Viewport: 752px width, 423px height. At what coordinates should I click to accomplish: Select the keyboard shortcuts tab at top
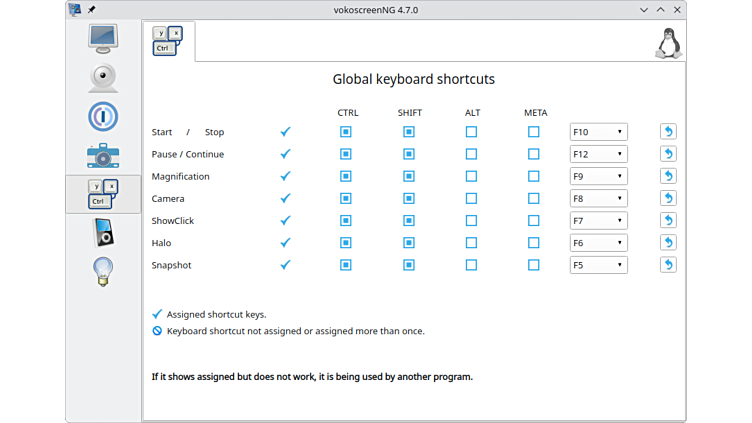click(x=168, y=41)
